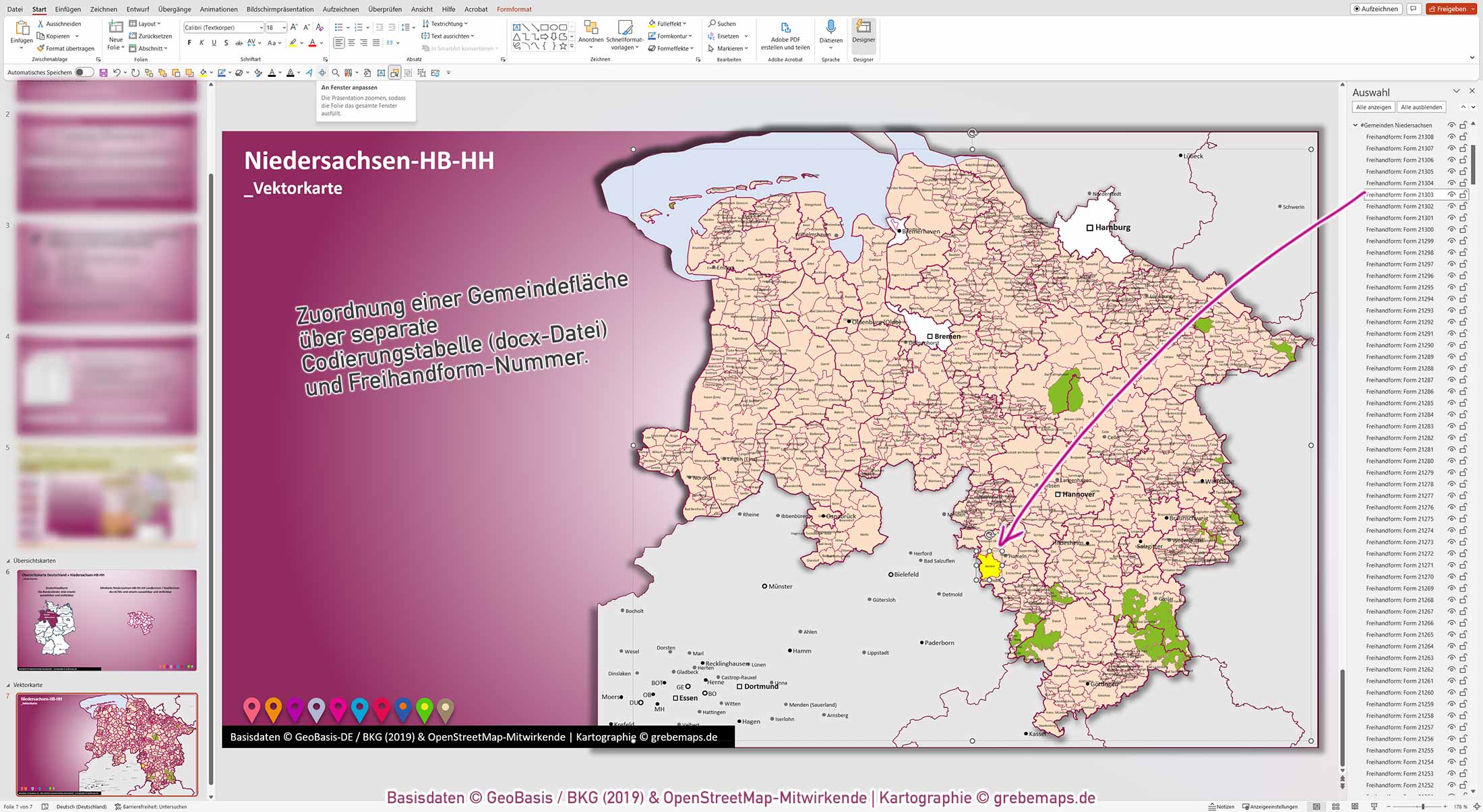Viewport: 1483px width, 812px height.
Task: Select the Übersichtskarten slide thumbnail
Action: coord(106,620)
